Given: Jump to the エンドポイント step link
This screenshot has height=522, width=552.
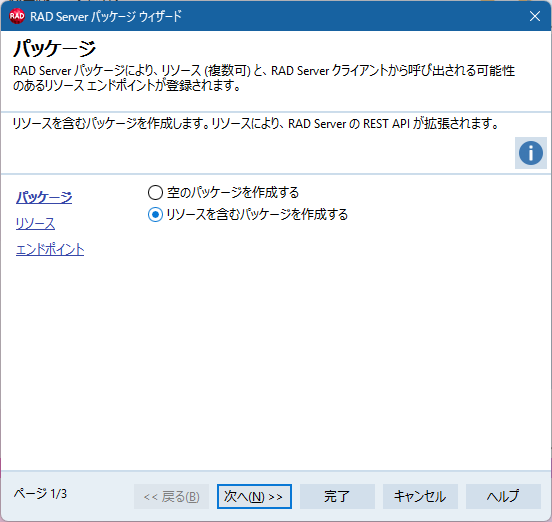Looking at the screenshot, I should click(50, 250).
